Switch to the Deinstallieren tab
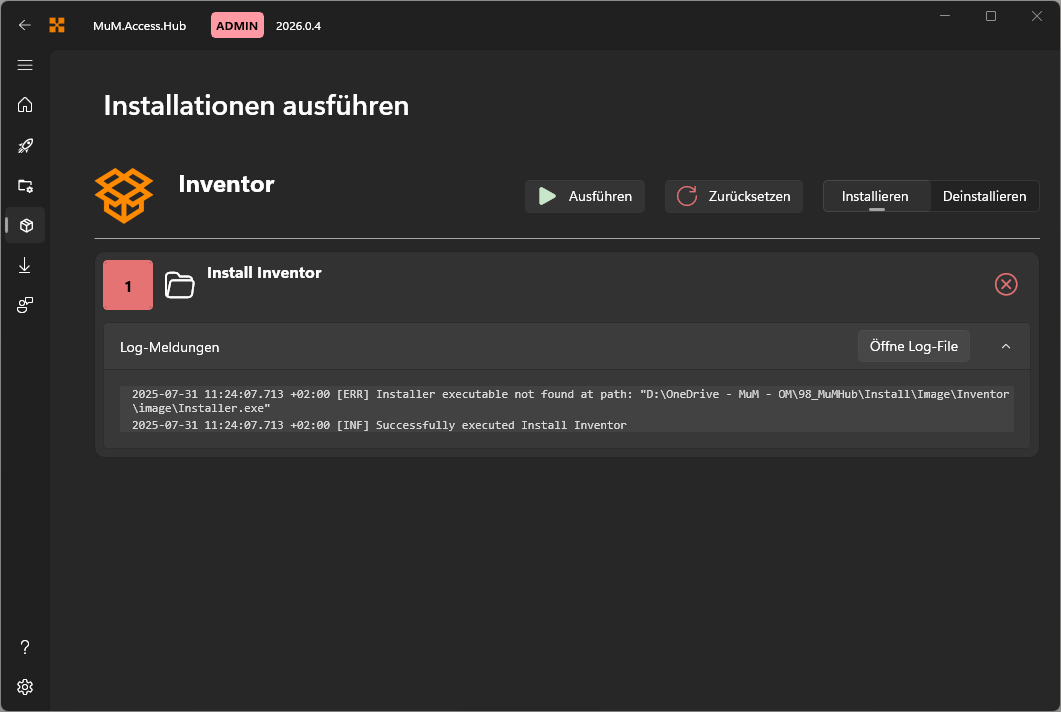 pos(984,196)
